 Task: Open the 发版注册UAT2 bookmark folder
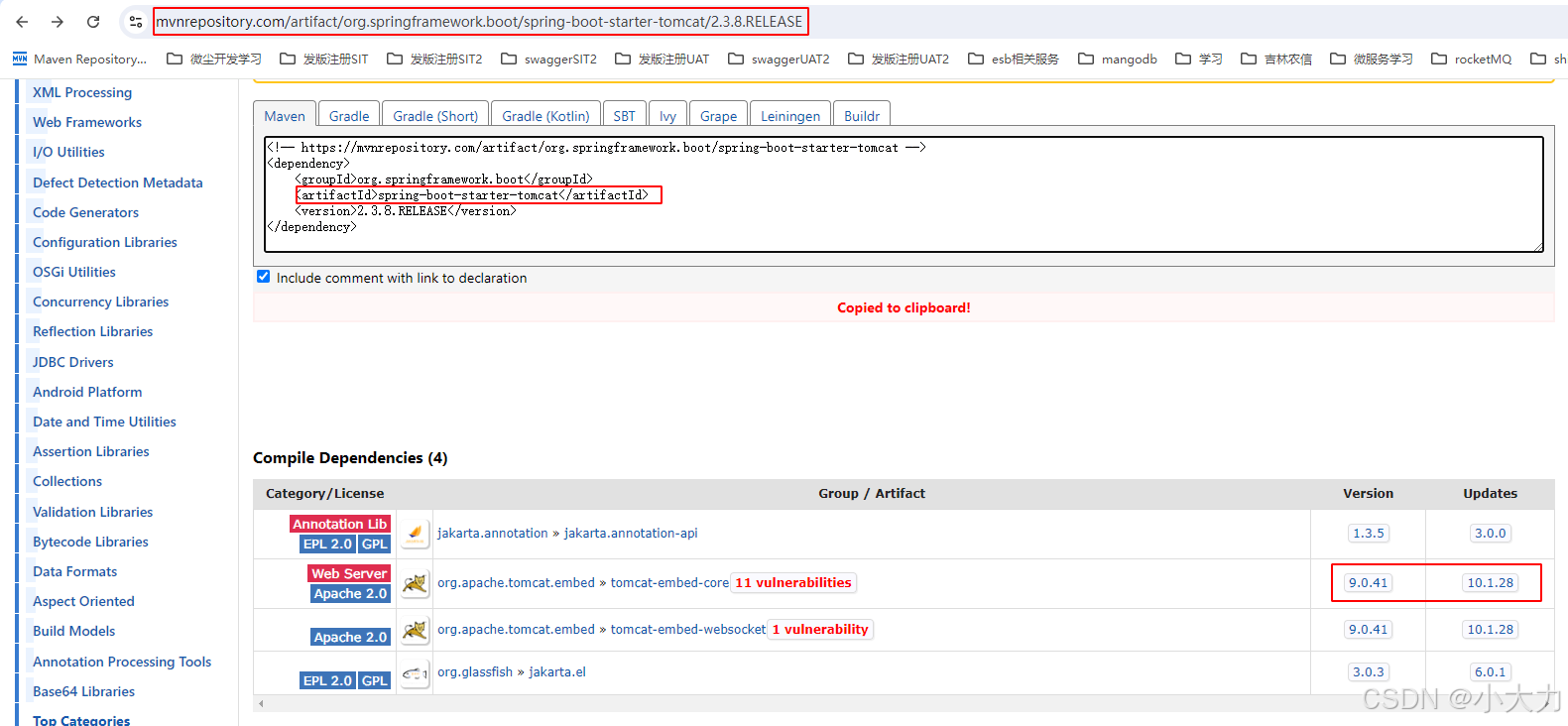pos(898,59)
